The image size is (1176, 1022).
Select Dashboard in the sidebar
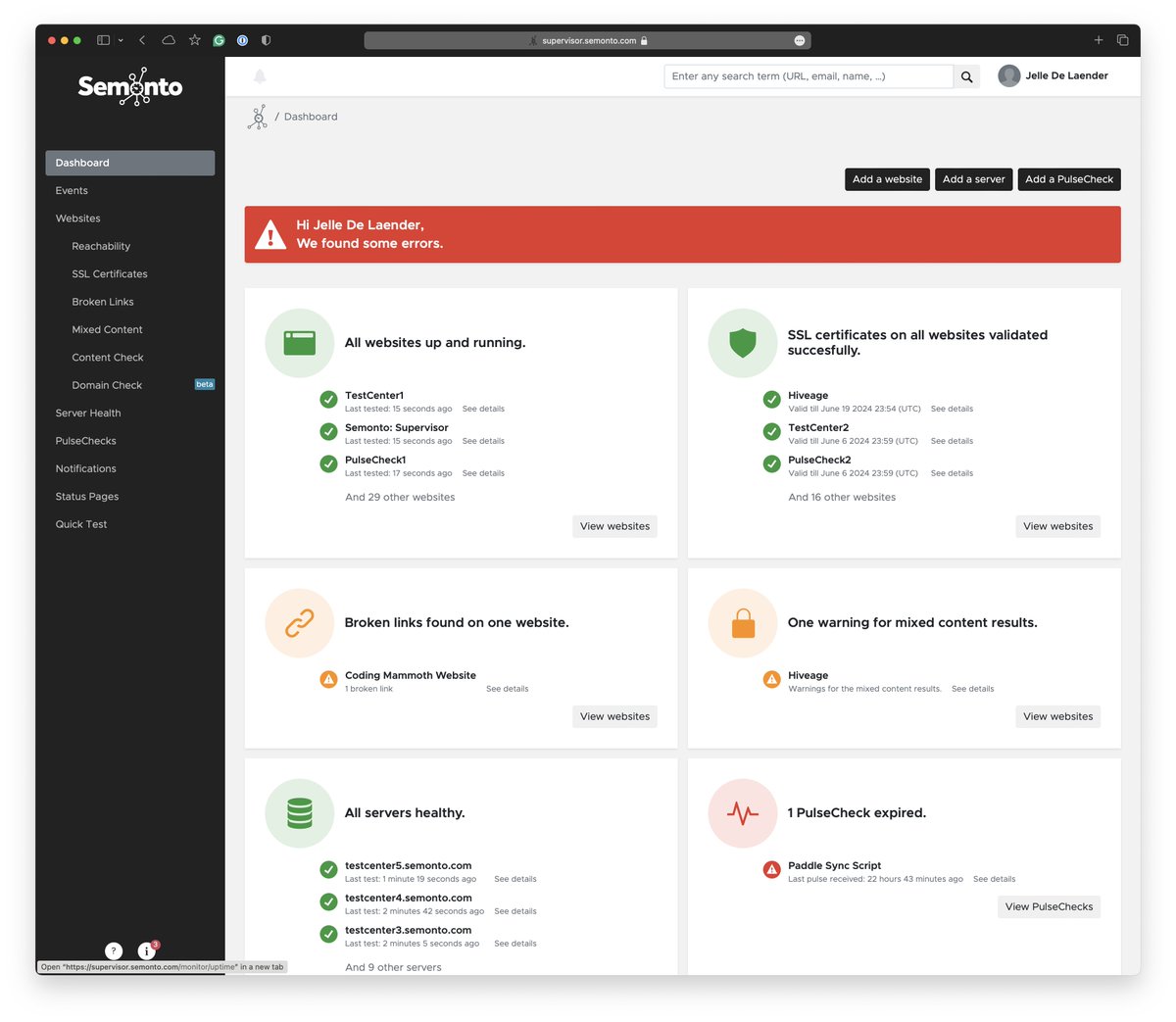tap(130, 163)
